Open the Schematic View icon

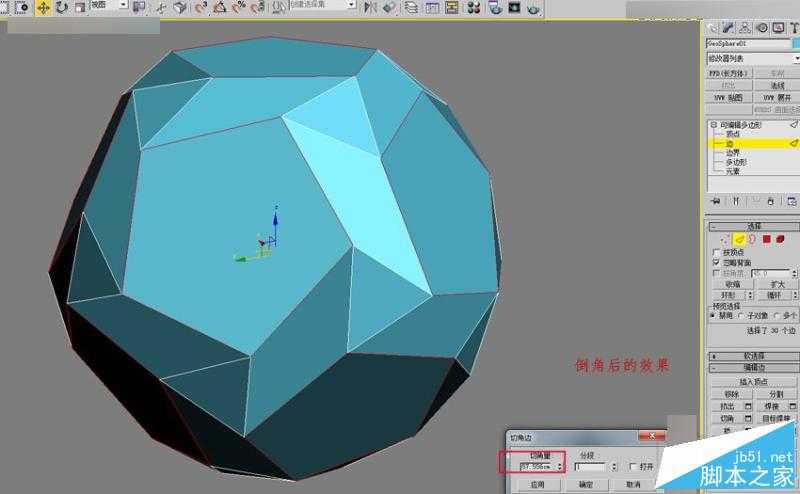452,7
